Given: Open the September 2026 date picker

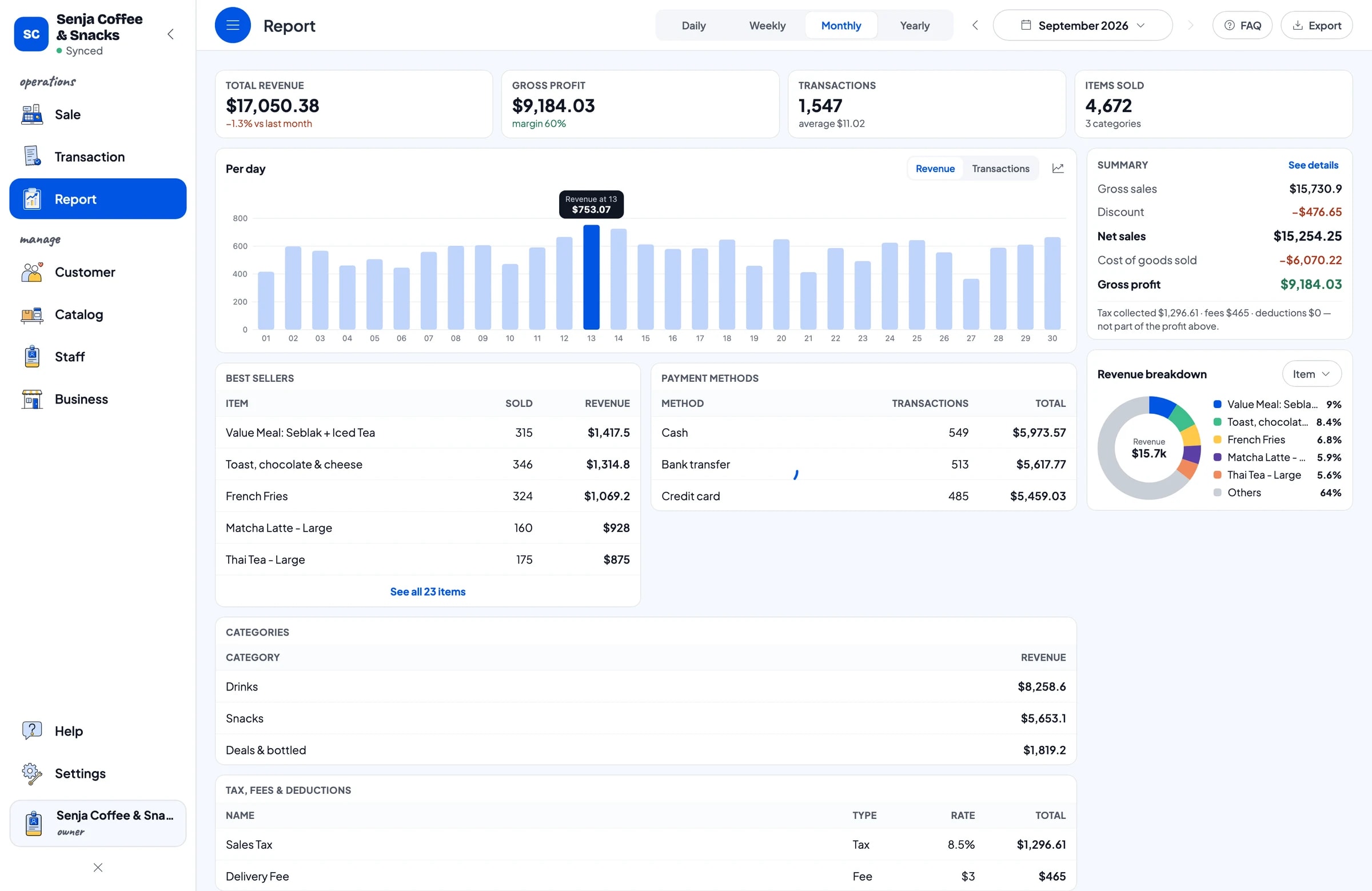Looking at the screenshot, I should tap(1083, 25).
